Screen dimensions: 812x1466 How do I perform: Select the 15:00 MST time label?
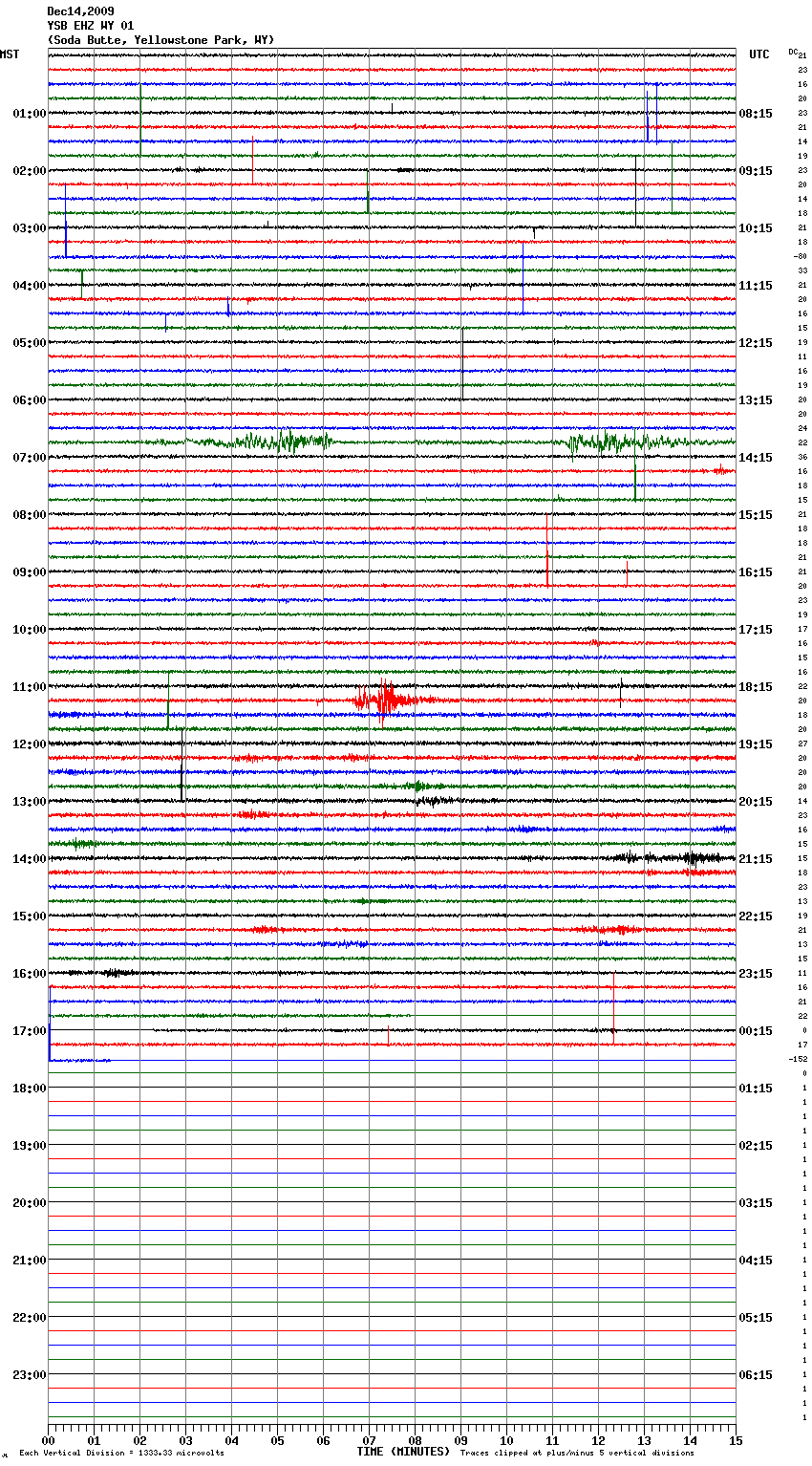30,916
